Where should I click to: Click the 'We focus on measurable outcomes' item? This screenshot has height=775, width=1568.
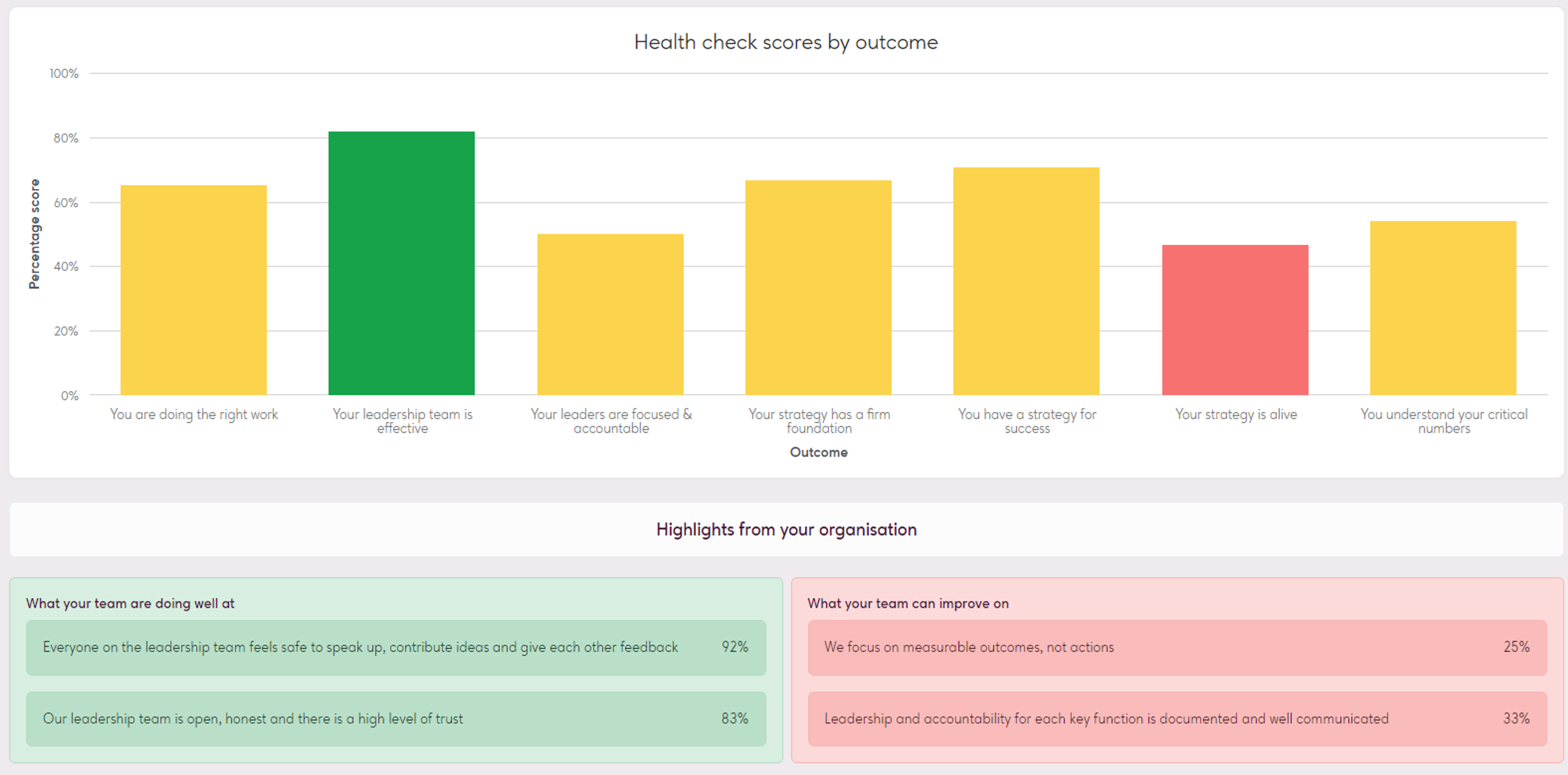coord(1176,647)
